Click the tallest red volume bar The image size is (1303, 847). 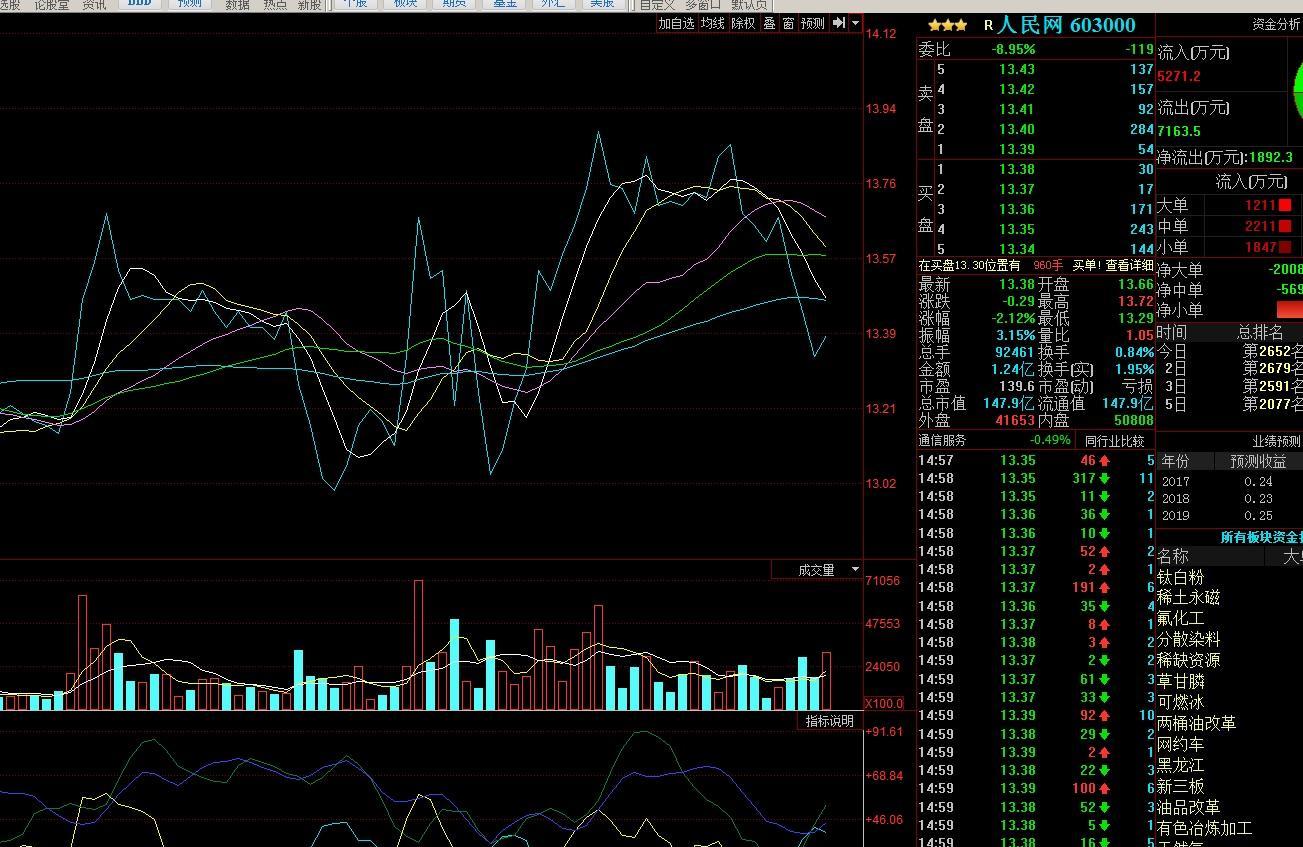418,645
